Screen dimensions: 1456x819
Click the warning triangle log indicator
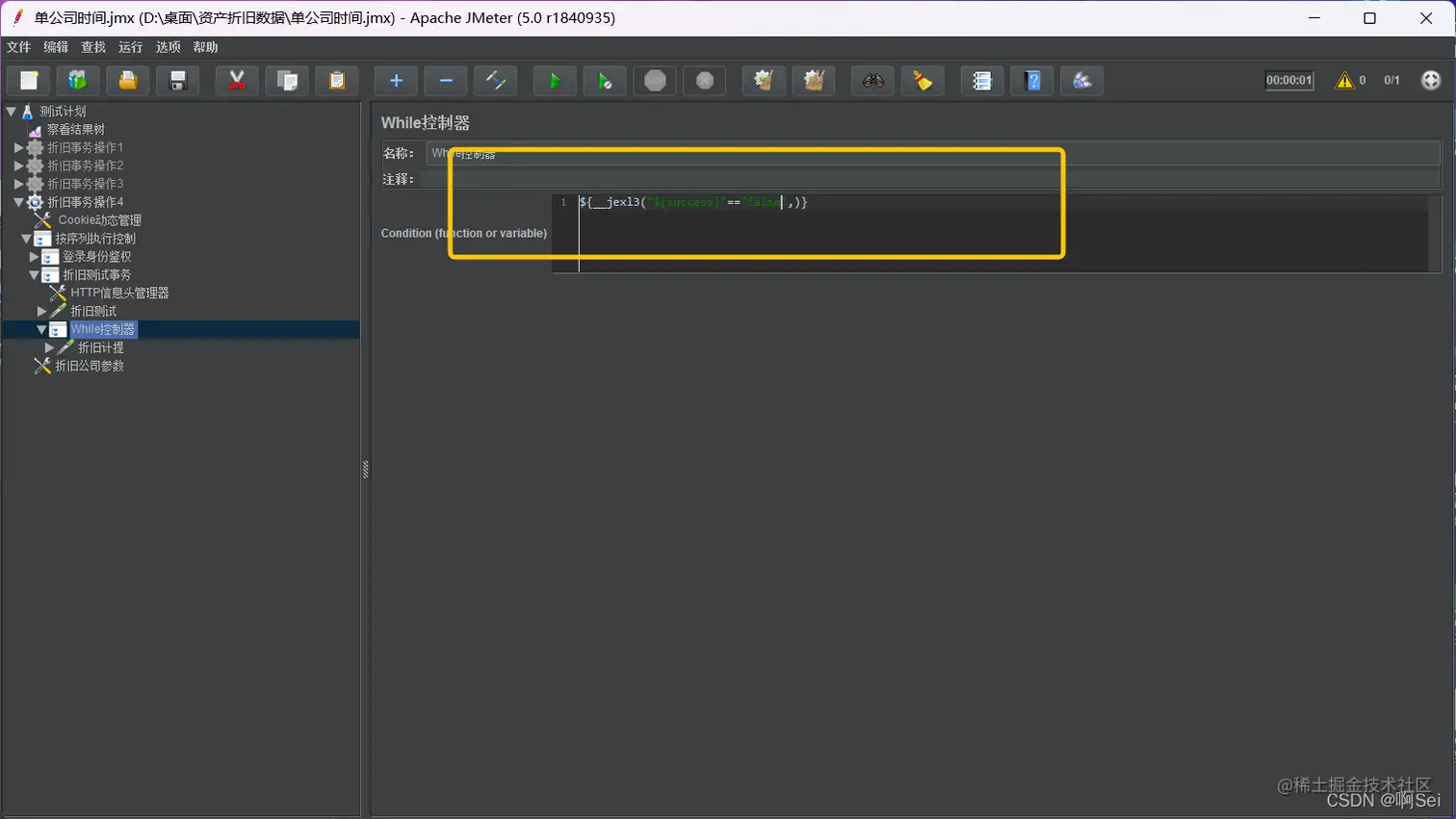tap(1344, 81)
